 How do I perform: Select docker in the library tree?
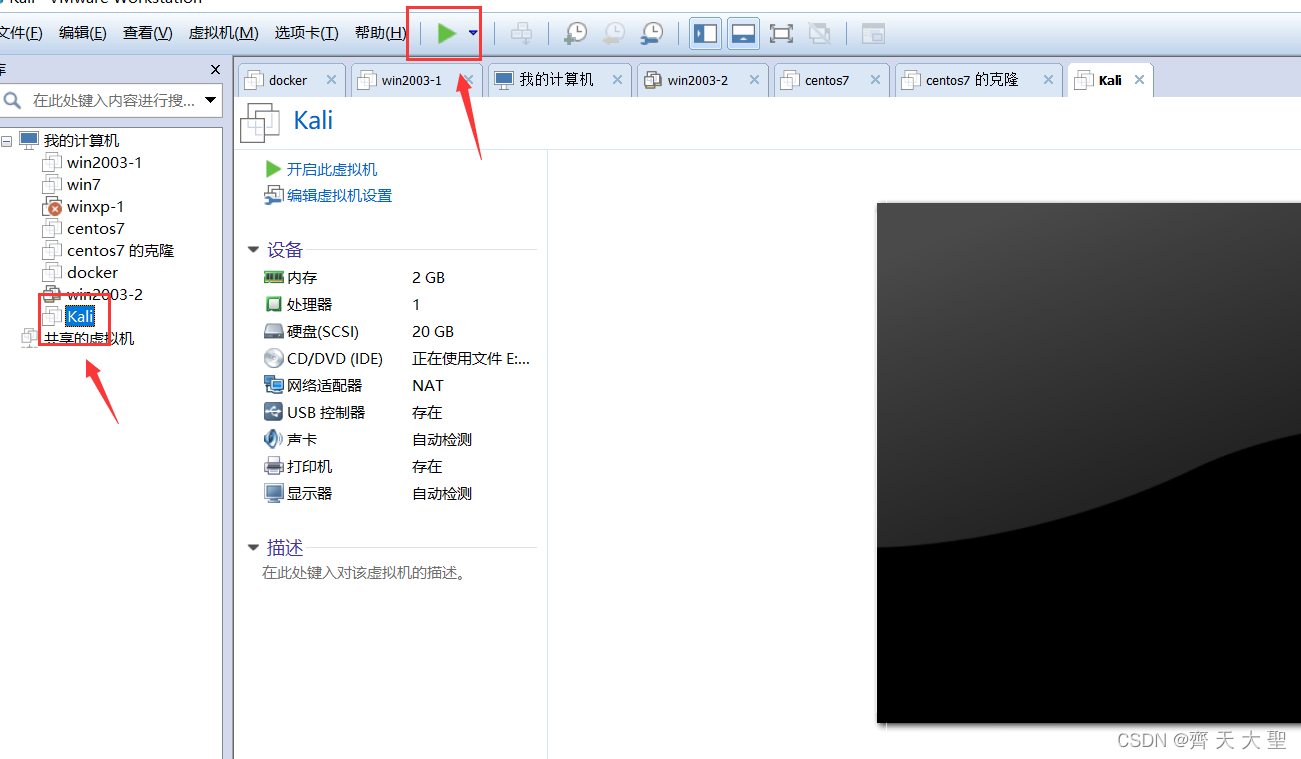point(92,273)
